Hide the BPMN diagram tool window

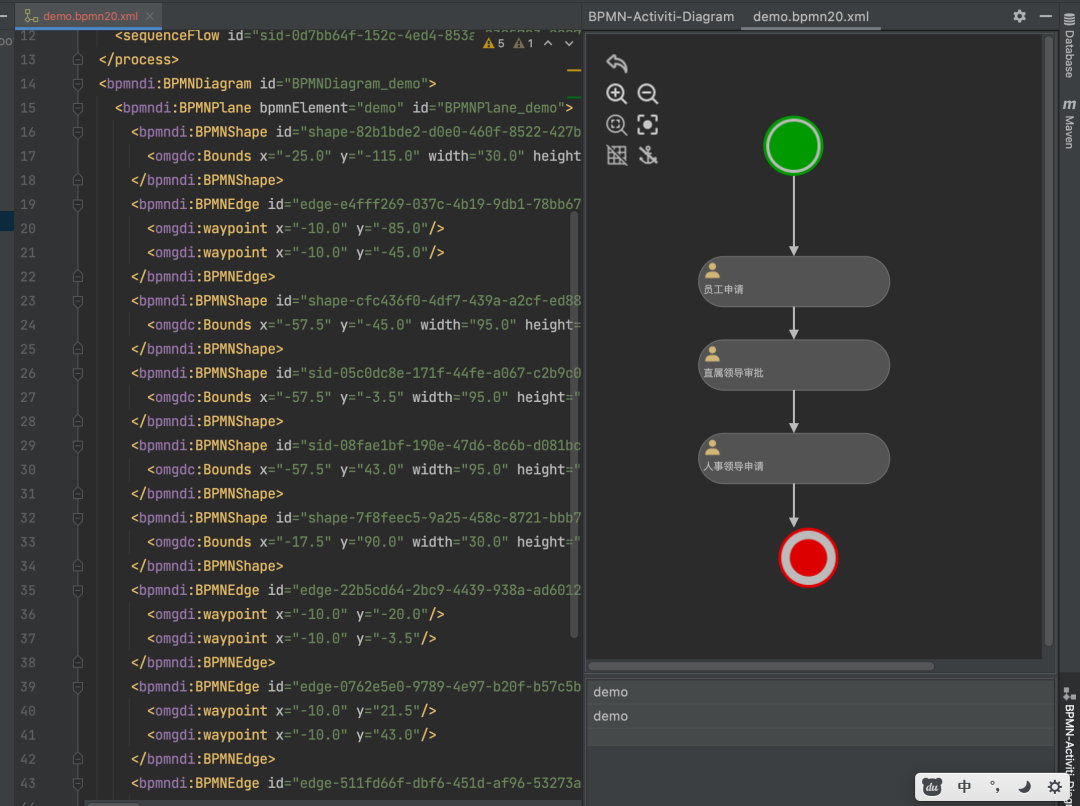pyautogui.click(x=1046, y=16)
